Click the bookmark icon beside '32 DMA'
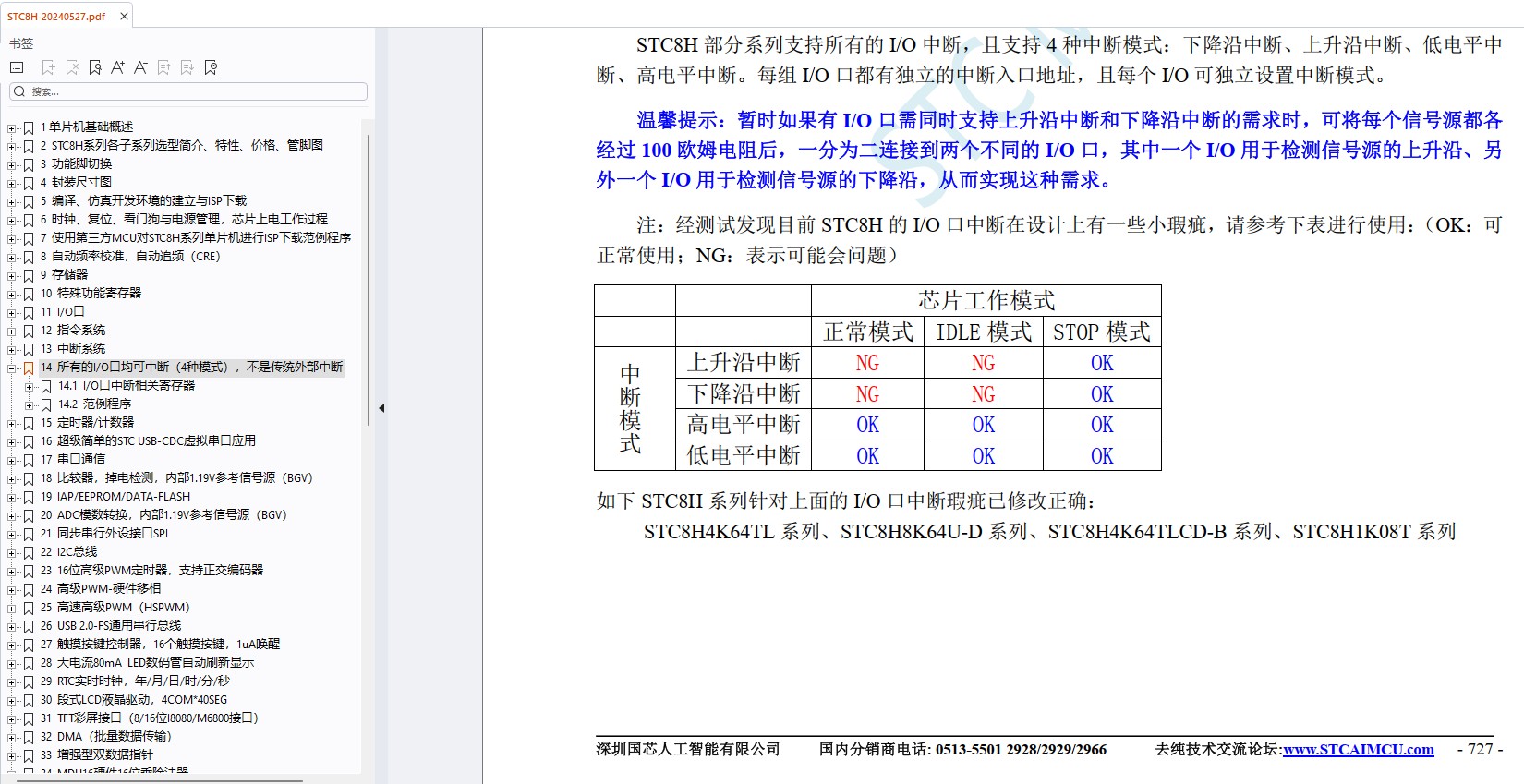The image size is (1524, 784). [29, 737]
